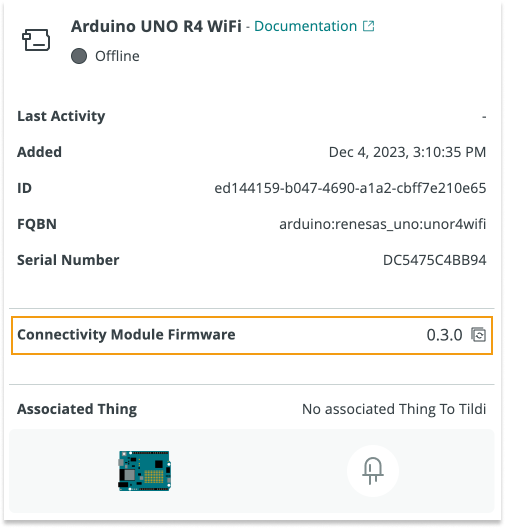
Task: Click the Last Activity label
Action: coord(61,116)
